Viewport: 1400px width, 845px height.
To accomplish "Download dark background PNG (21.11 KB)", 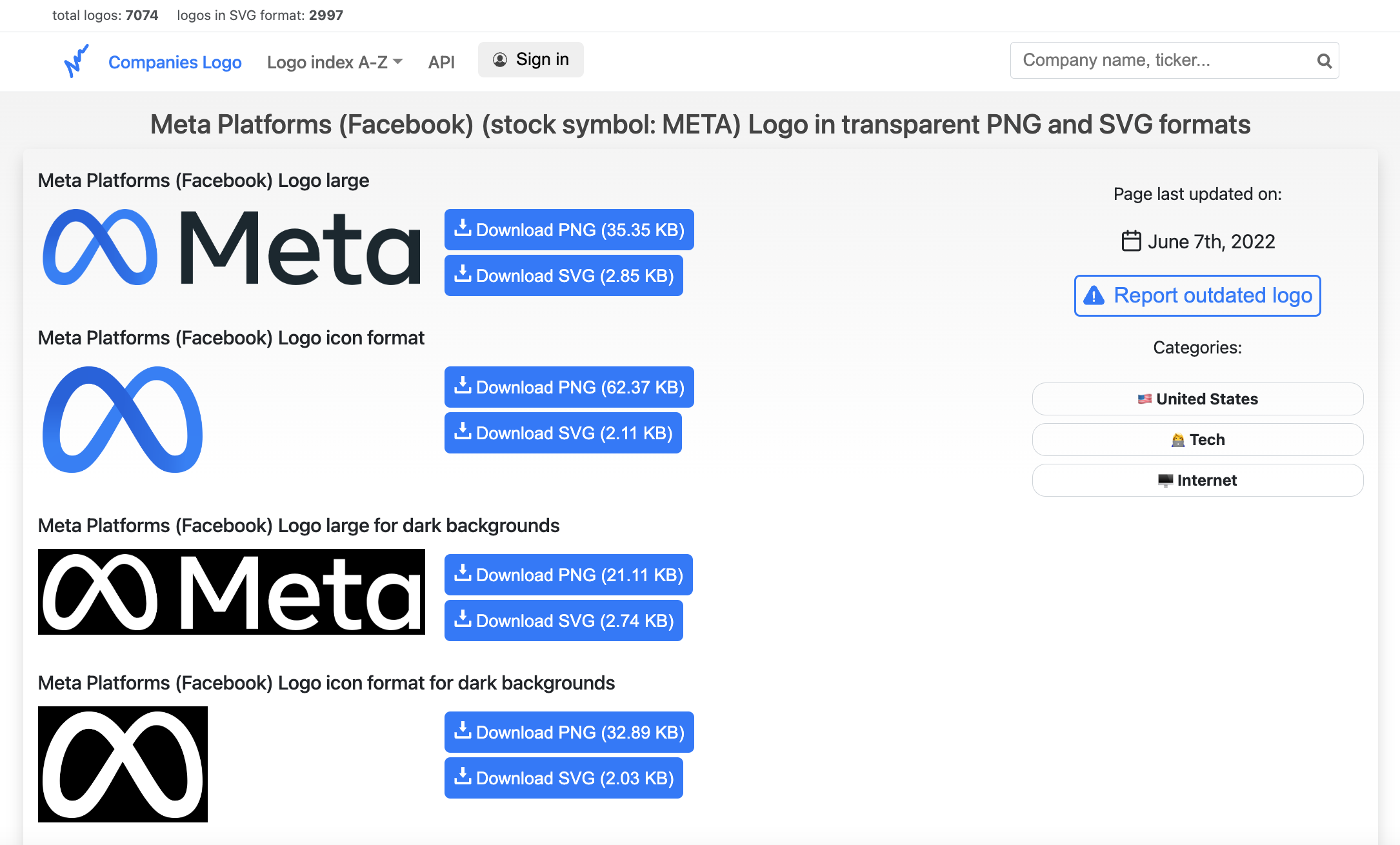I will [x=568, y=575].
